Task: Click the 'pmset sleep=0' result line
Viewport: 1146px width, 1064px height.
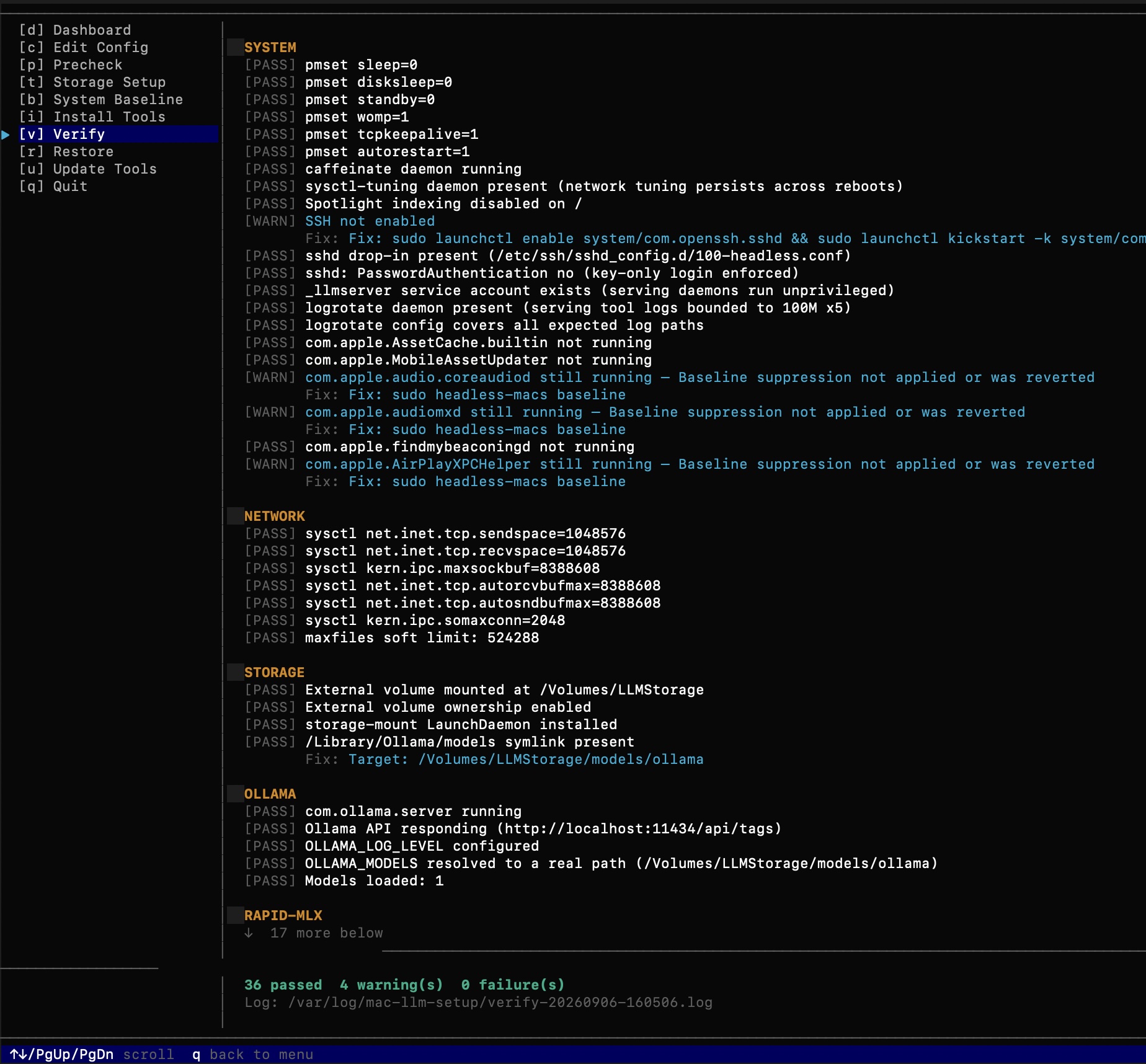Action: coord(331,64)
